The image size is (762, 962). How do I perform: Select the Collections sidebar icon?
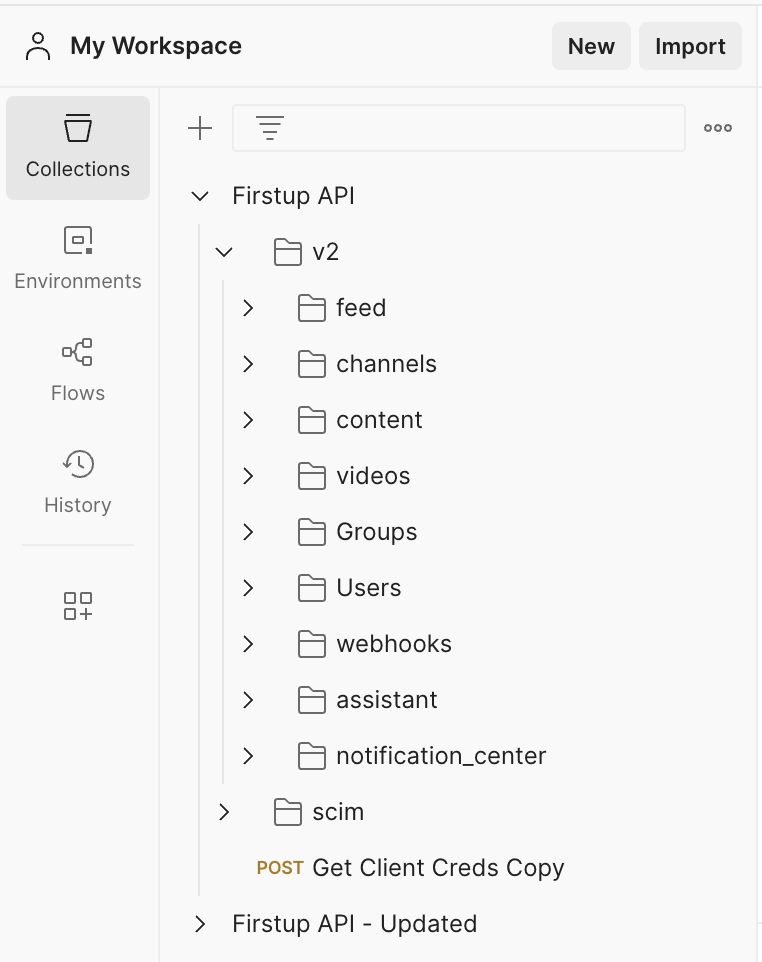77,145
